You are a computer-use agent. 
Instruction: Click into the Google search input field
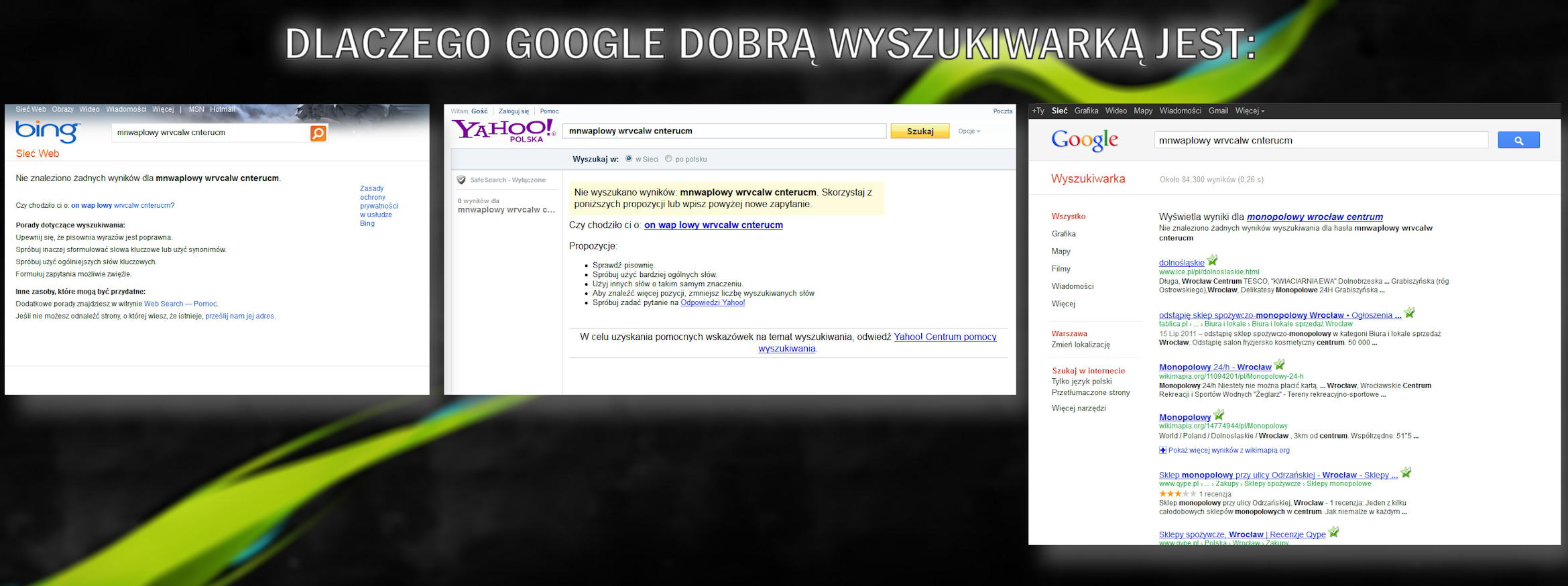[x=1321, y=140]
